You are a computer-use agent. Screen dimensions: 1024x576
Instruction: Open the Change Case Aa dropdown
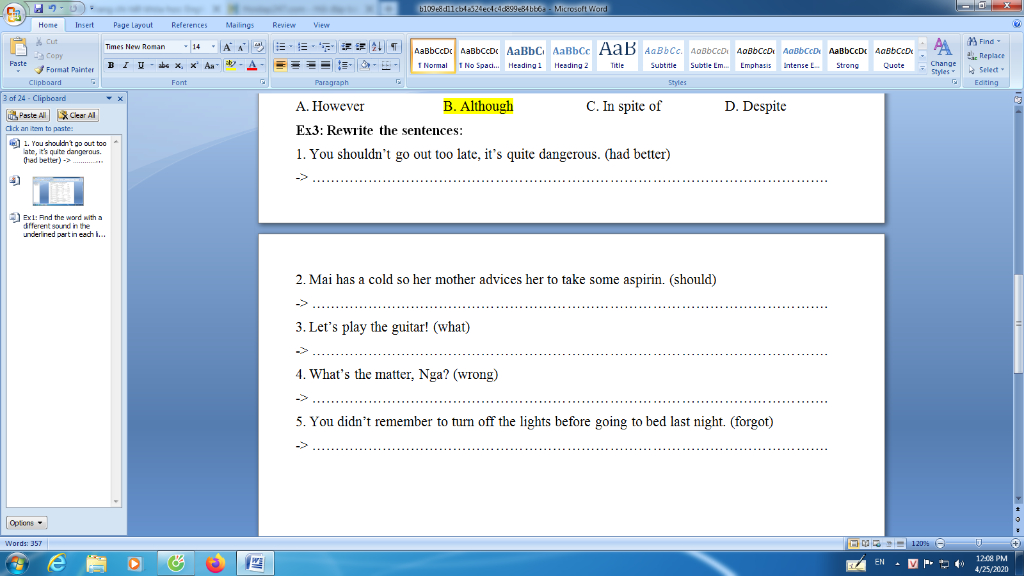[210, 65]
